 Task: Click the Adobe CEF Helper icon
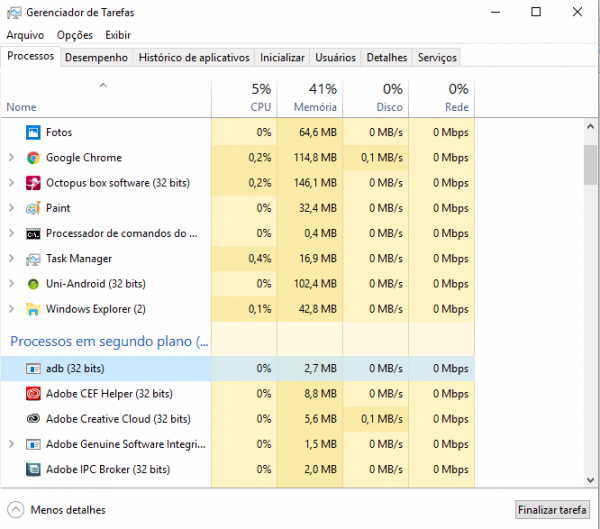(x=33, y=394)
